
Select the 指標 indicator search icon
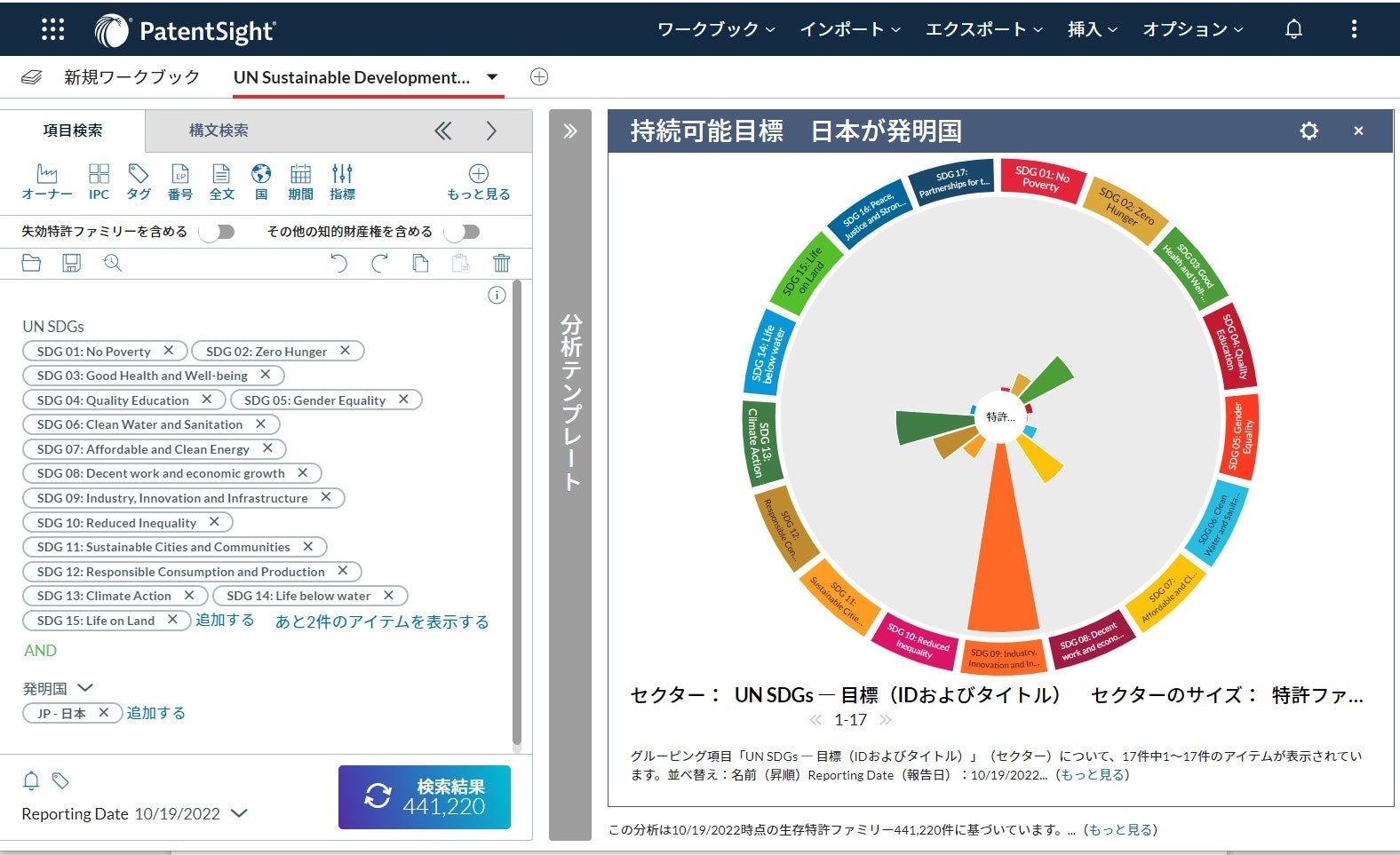(x=342, y=182)
